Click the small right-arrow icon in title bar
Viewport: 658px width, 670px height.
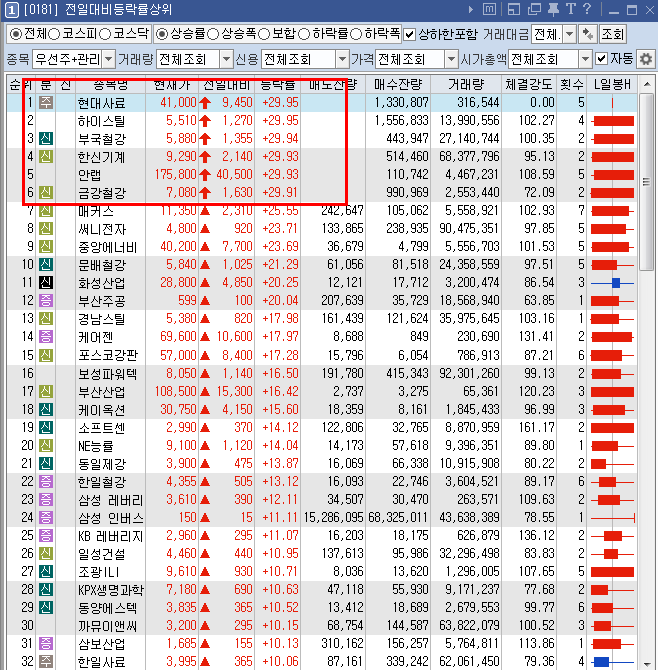point(471,9)
